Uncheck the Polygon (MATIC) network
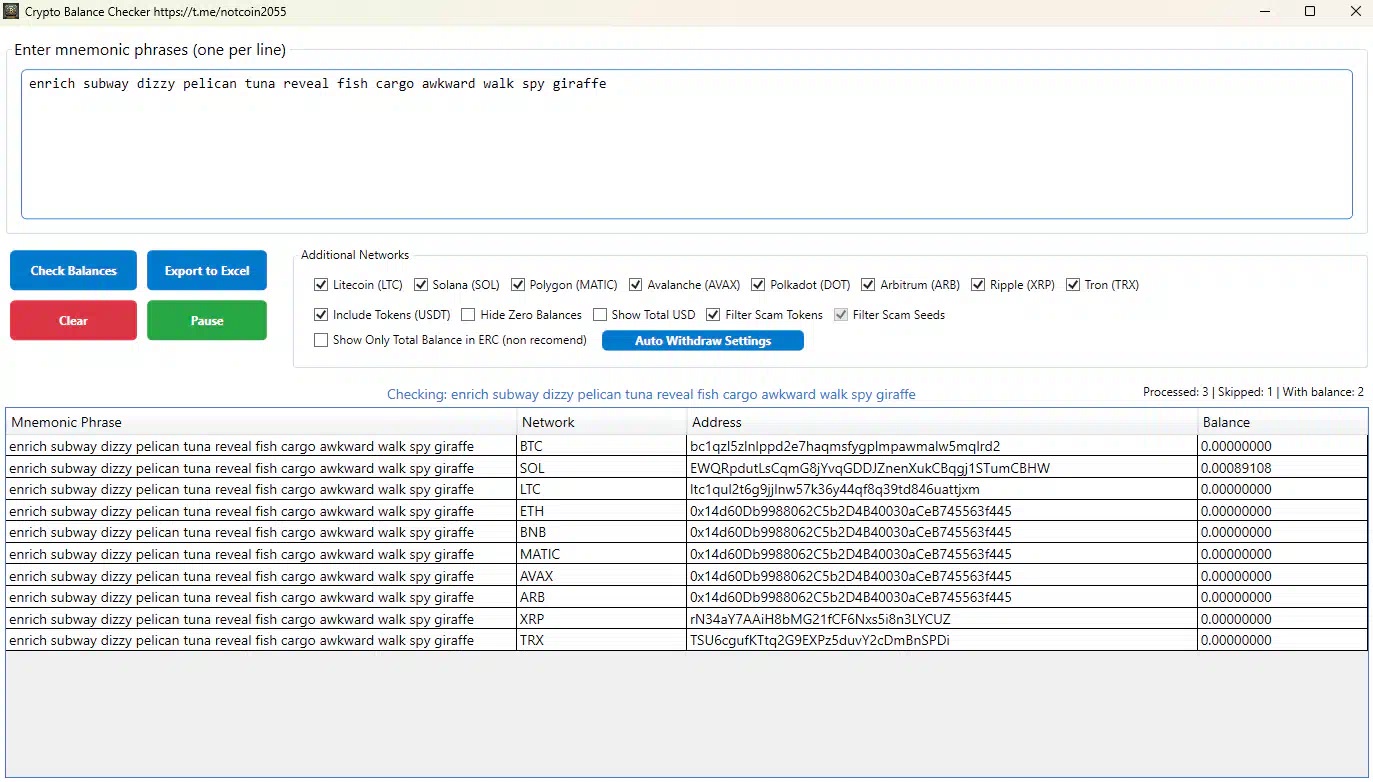Image resolution: width=1373 pixels, height=782 pixels. pyautogui.click(x=518, y=285)
